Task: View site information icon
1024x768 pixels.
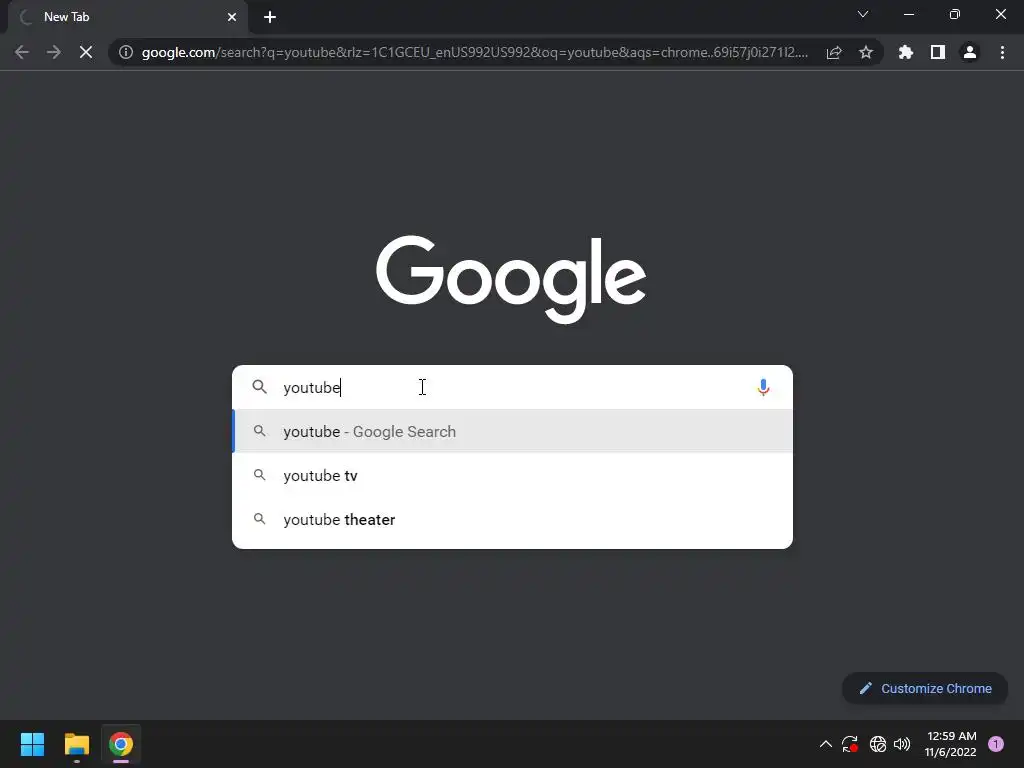Action: pos(126,52)
